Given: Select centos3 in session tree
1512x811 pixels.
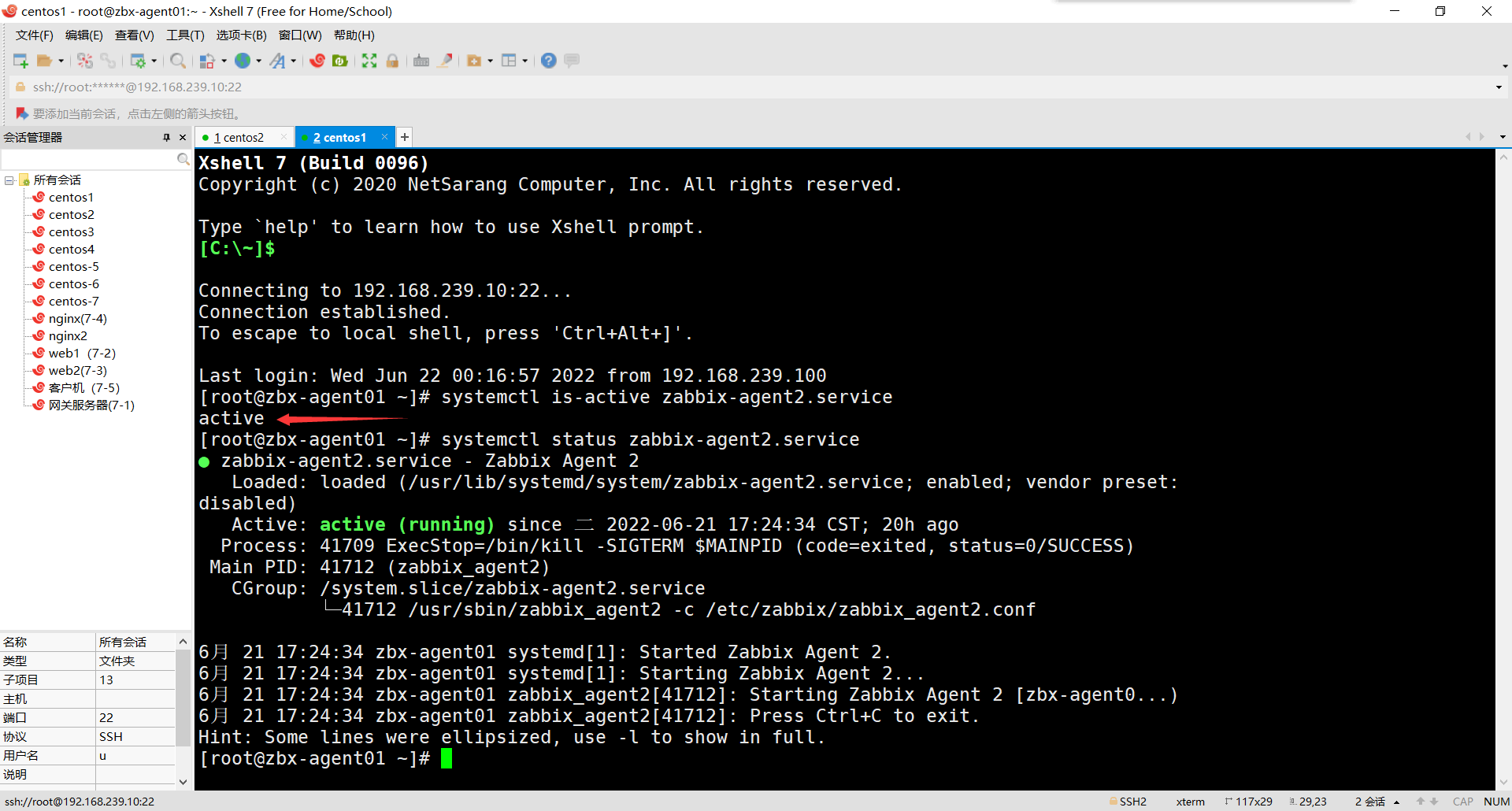Looking at the screenshot, I should coord(71,231).
